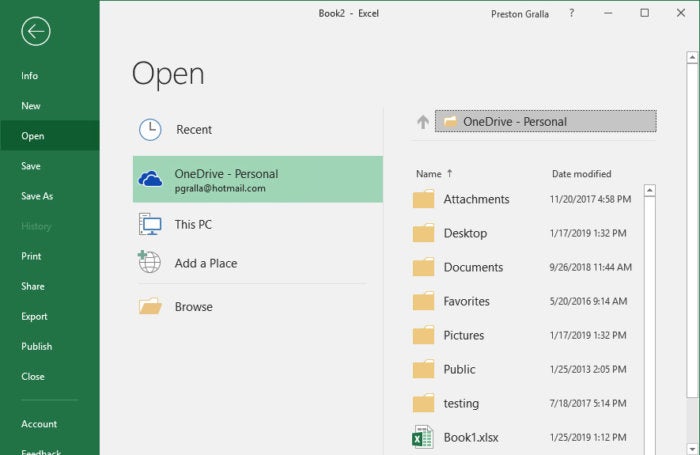Click the file list scroll-up arrow
This screenshot has width=700, height=455.
coord(650,190)
